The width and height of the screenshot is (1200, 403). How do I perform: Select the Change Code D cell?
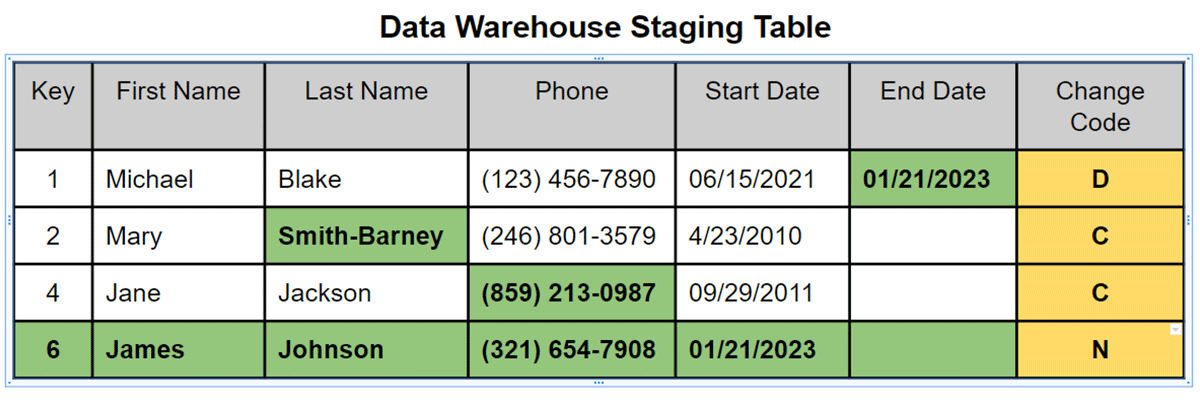tap(1099, 179)
